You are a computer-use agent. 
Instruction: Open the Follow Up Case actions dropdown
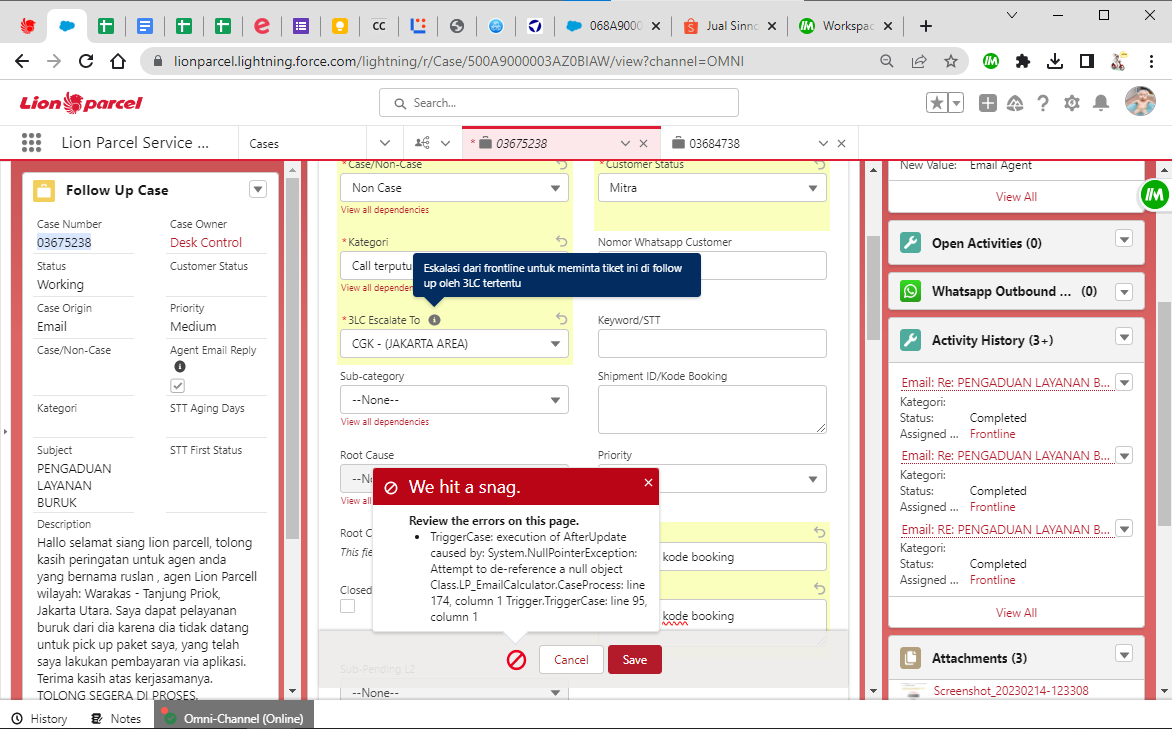tap(258, 189)
